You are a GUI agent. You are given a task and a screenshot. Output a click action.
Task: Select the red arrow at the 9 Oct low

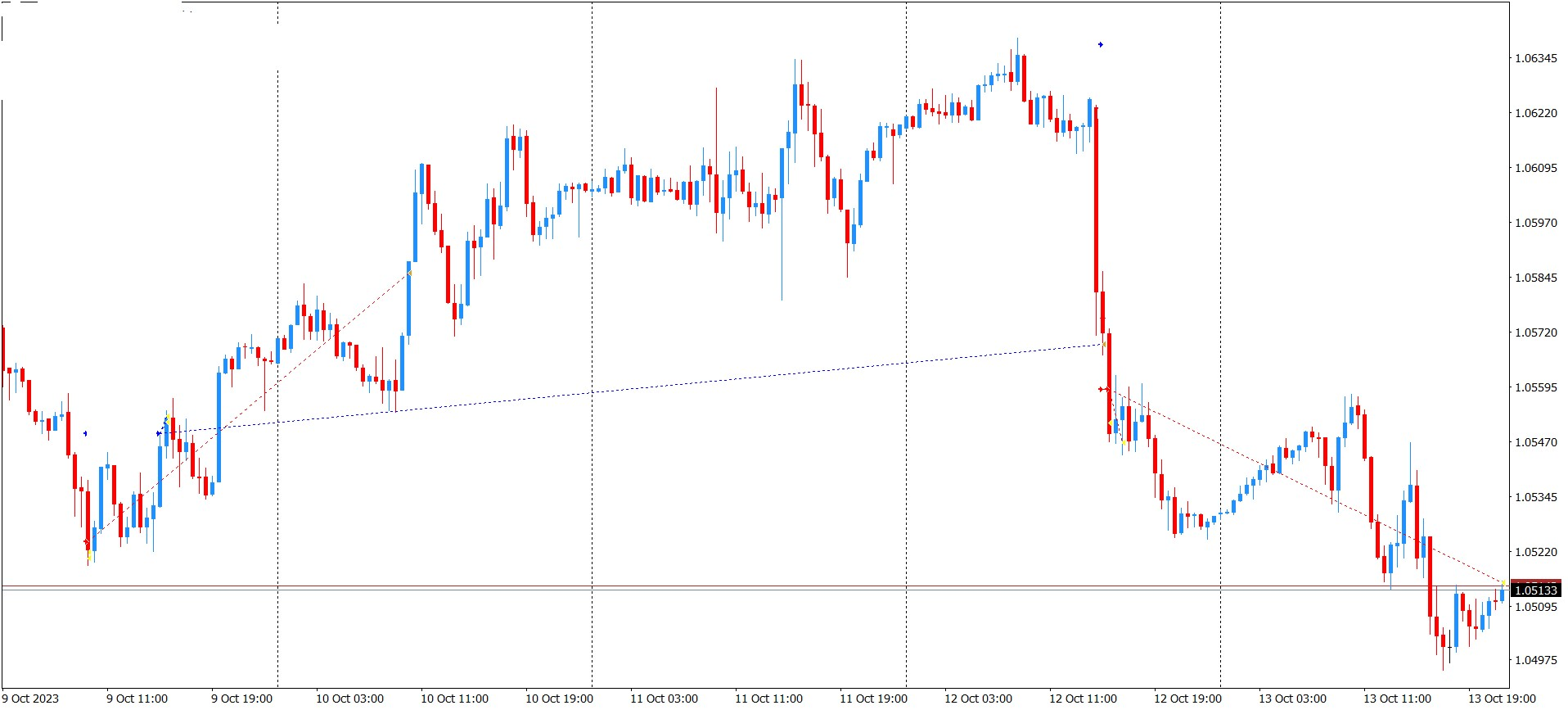[x=87, y=542]
